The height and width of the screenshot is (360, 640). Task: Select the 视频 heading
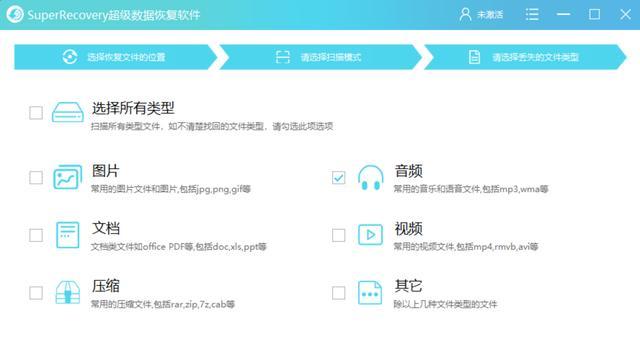pyautogui.click(x=408, y=229)
